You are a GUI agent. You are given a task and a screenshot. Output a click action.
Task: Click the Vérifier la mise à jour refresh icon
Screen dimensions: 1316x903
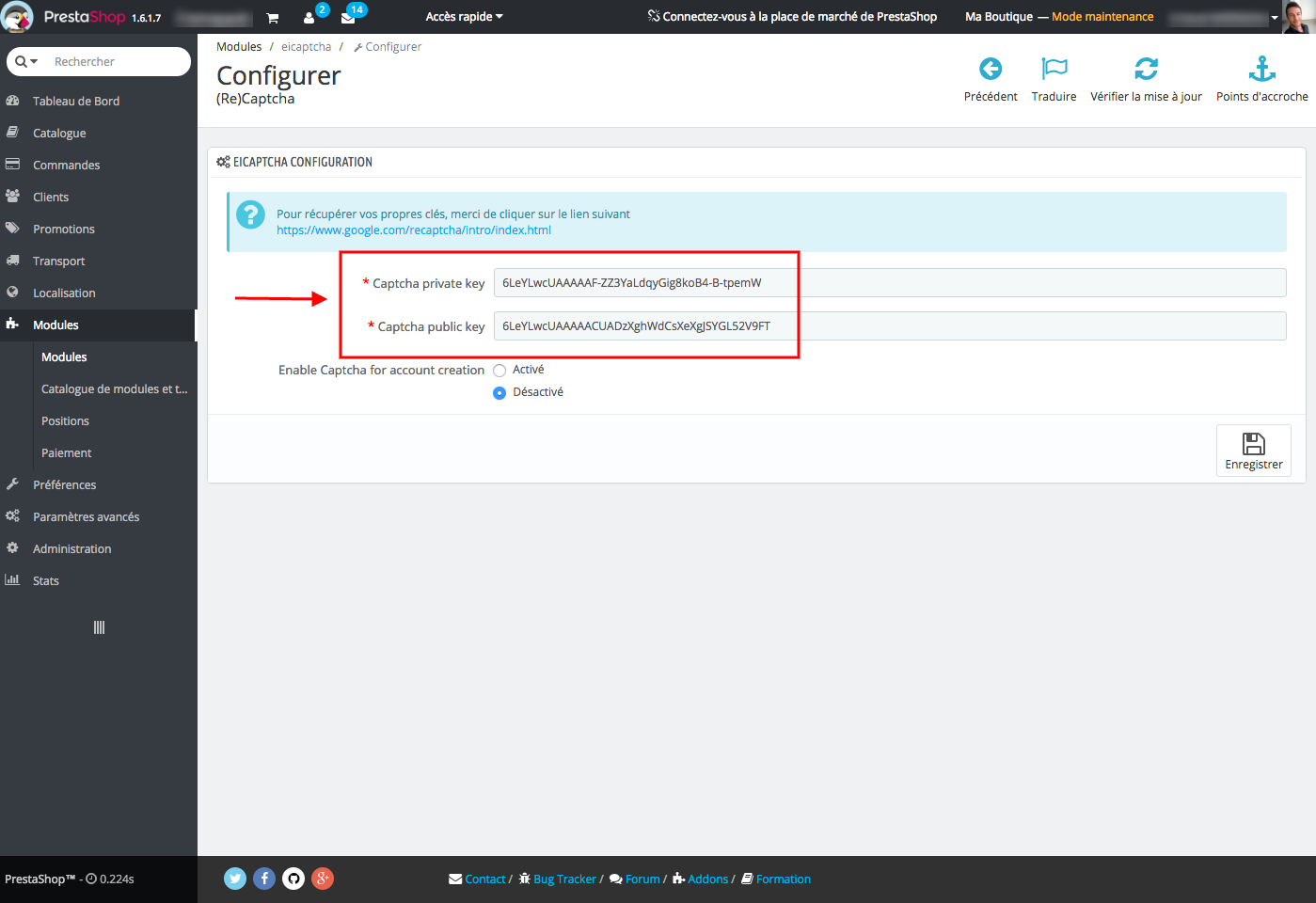tap(1146, 69)
